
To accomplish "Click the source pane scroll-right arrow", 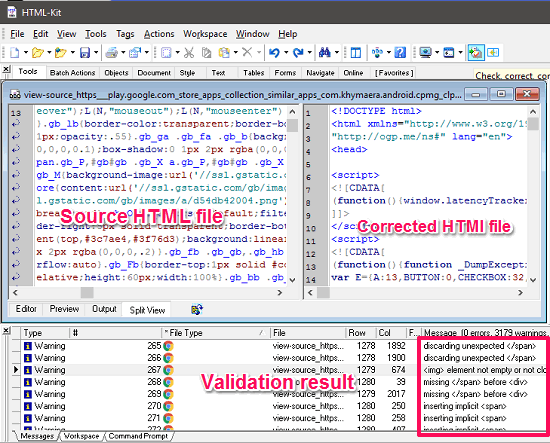I will click(x=280, y=293).
